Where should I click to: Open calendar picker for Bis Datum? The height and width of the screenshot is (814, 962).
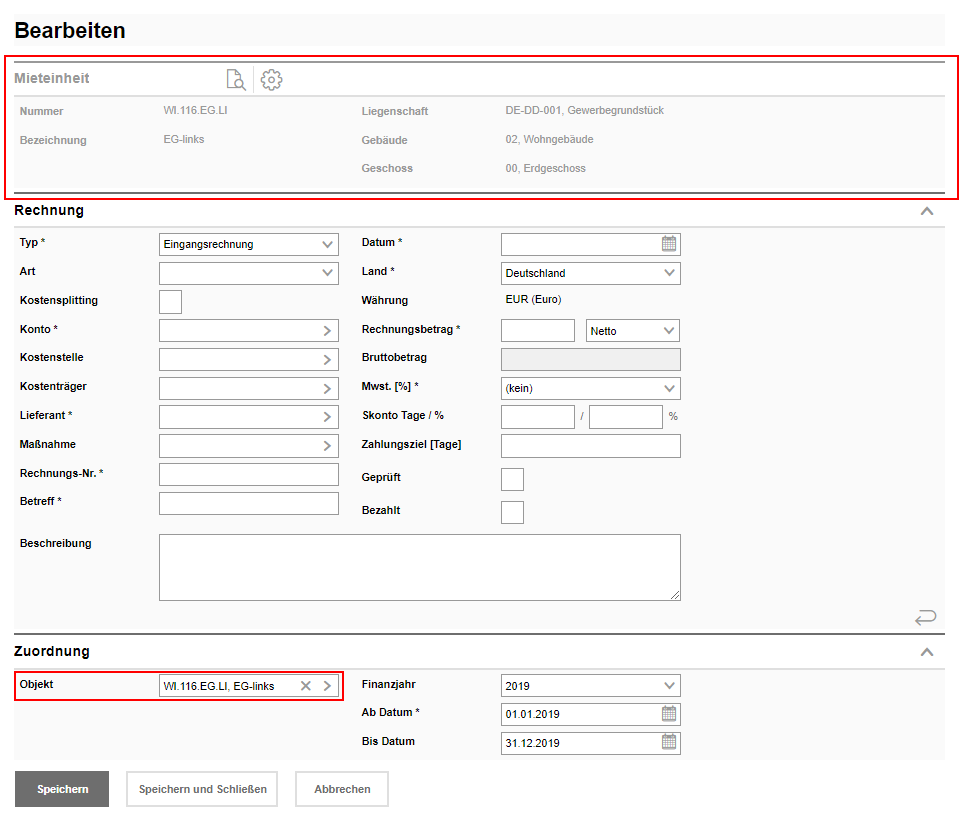click(x=669, y=743)
